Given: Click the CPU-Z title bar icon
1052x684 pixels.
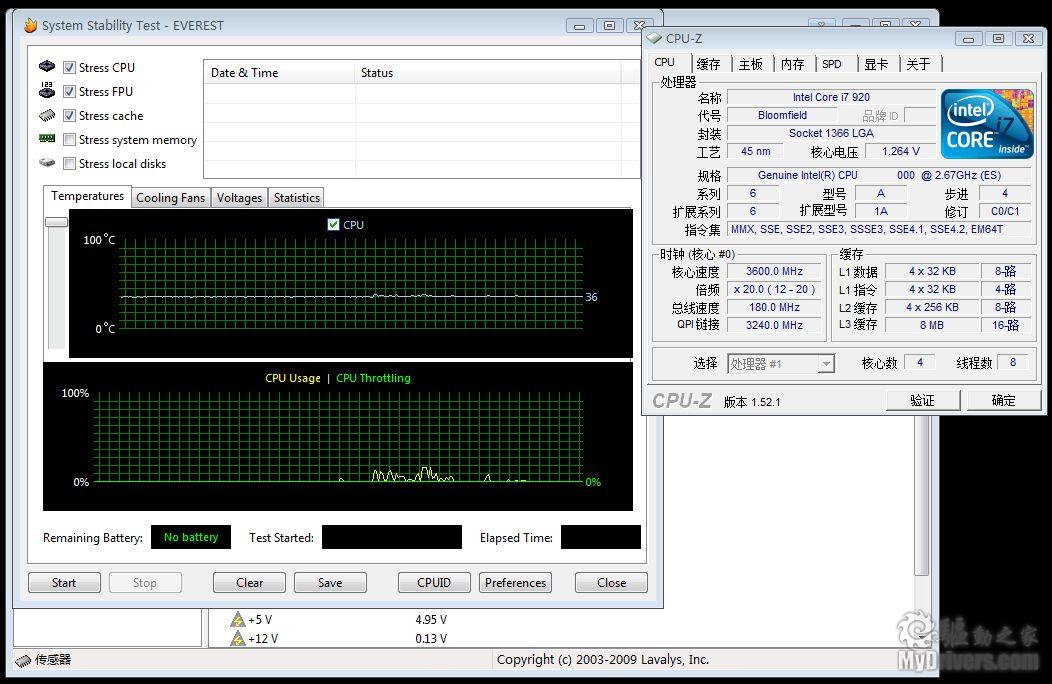Looking at the screenshot, I should point(654,38).
